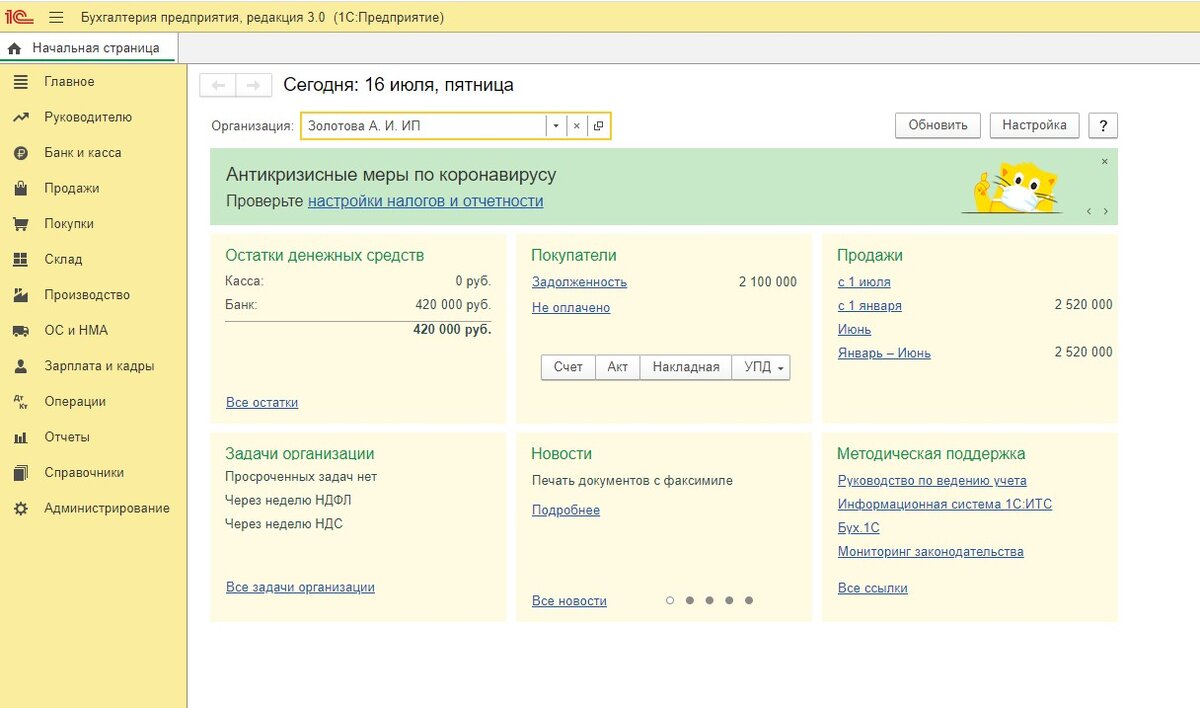Click the Продажи bag icon
The width and height of the screenshot is (1200, 708).
point(21,188)
